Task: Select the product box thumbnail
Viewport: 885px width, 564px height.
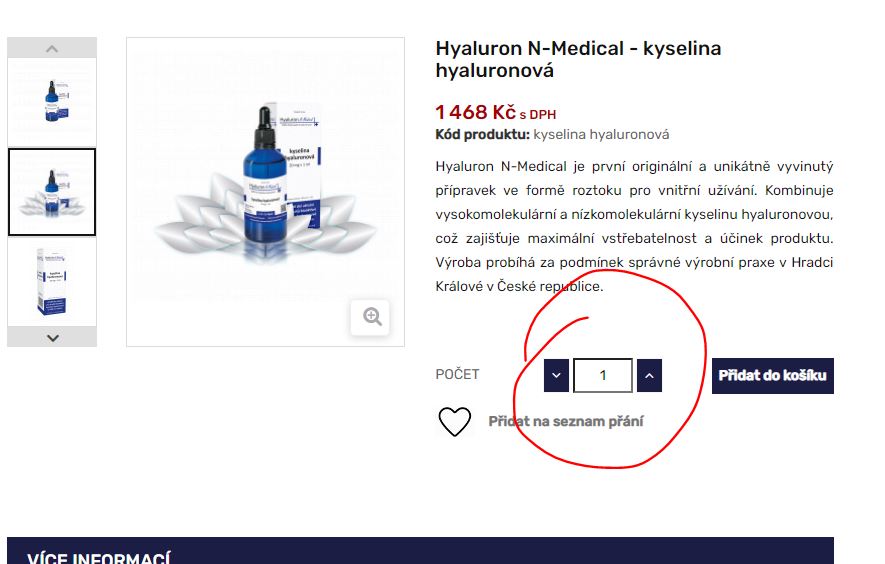Action: click(52, 281)
